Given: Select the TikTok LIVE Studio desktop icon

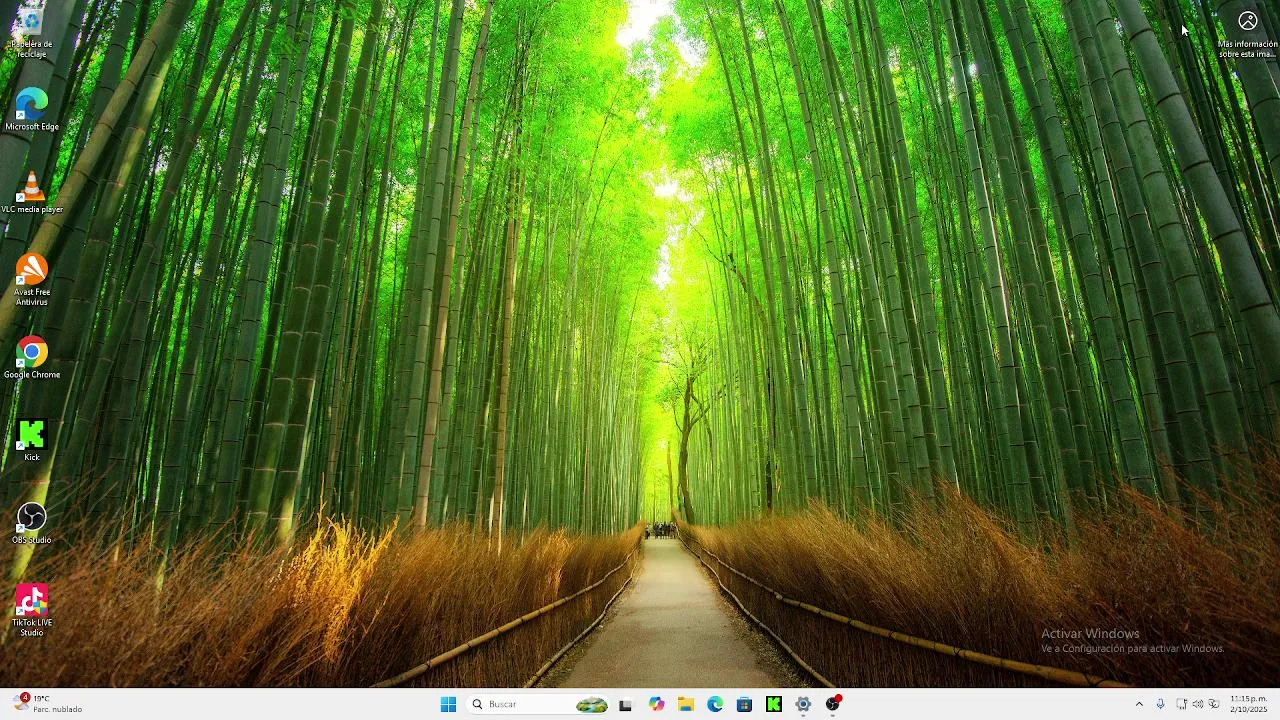Looking at the screenshot, I should (31, 610).
